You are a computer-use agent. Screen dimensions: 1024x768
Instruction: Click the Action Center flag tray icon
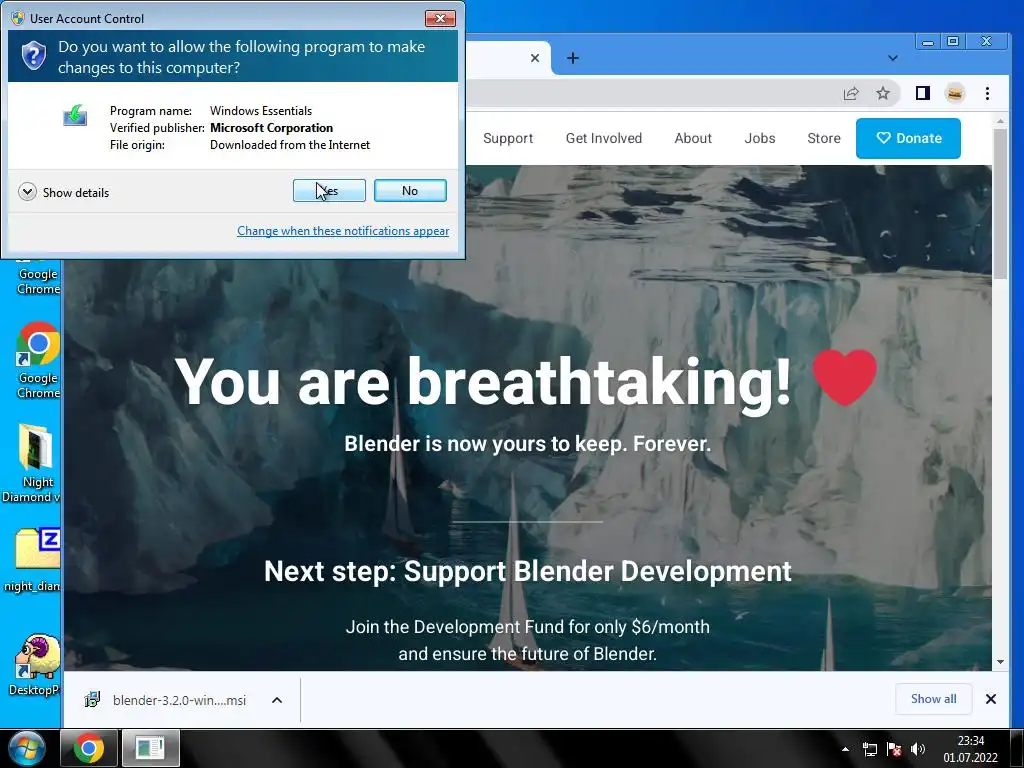click(894, 750)
